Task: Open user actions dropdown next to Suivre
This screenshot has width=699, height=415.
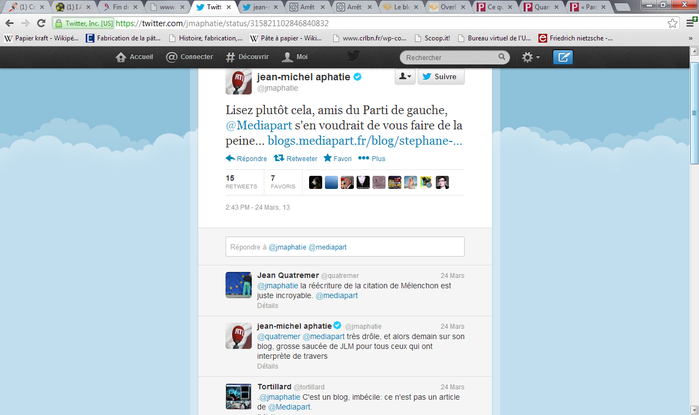Action: tap(405, 76)
